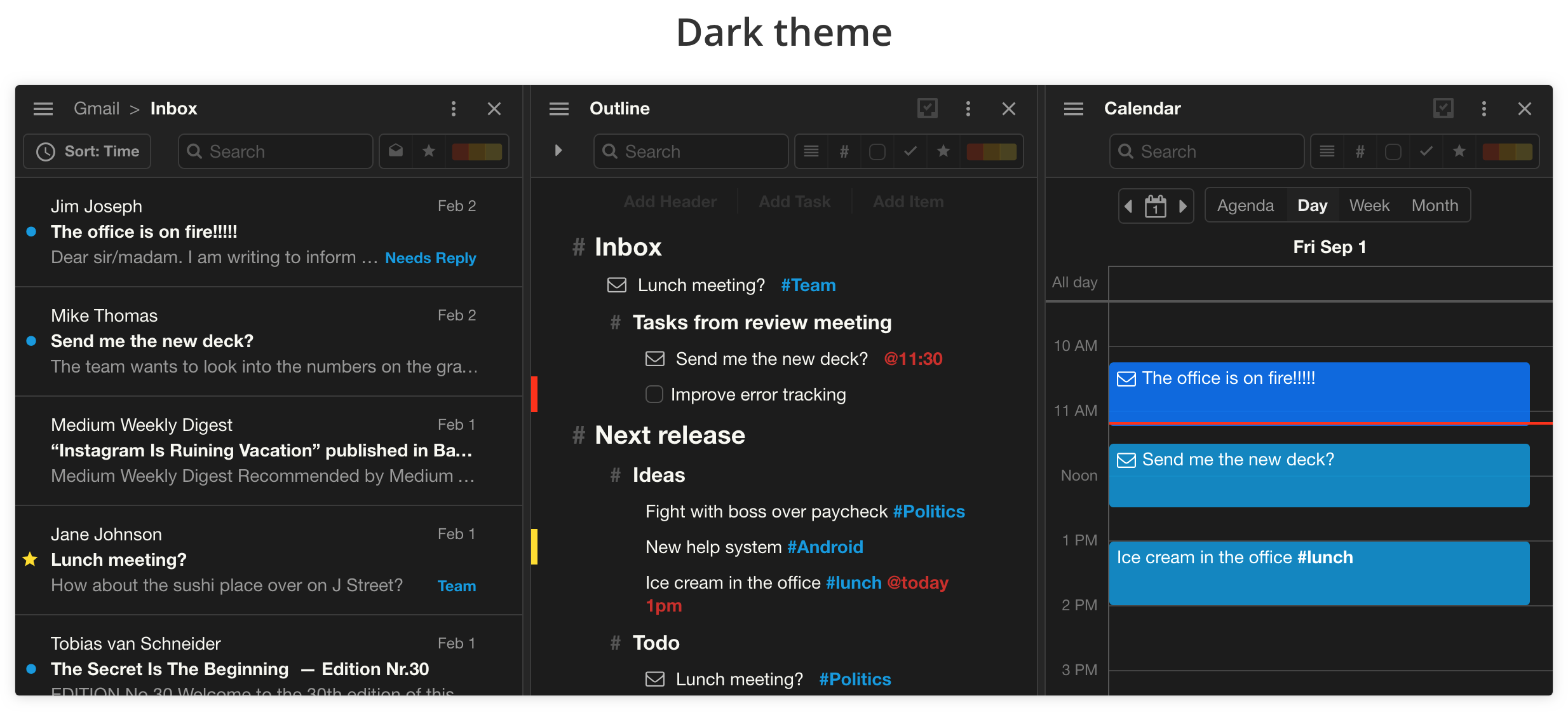Check the Improve error tracking task
Image resolution: width=1568 pixels, height=712 pixels.
[x=654, y=395]
